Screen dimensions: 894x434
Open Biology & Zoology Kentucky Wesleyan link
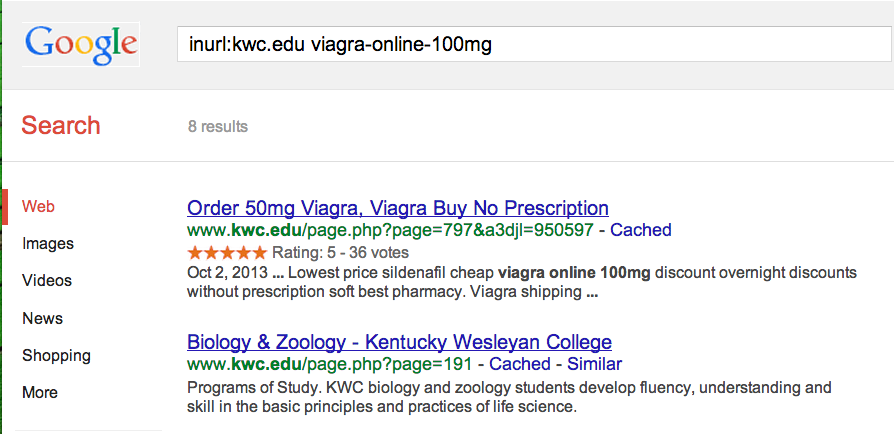[399, 342]
